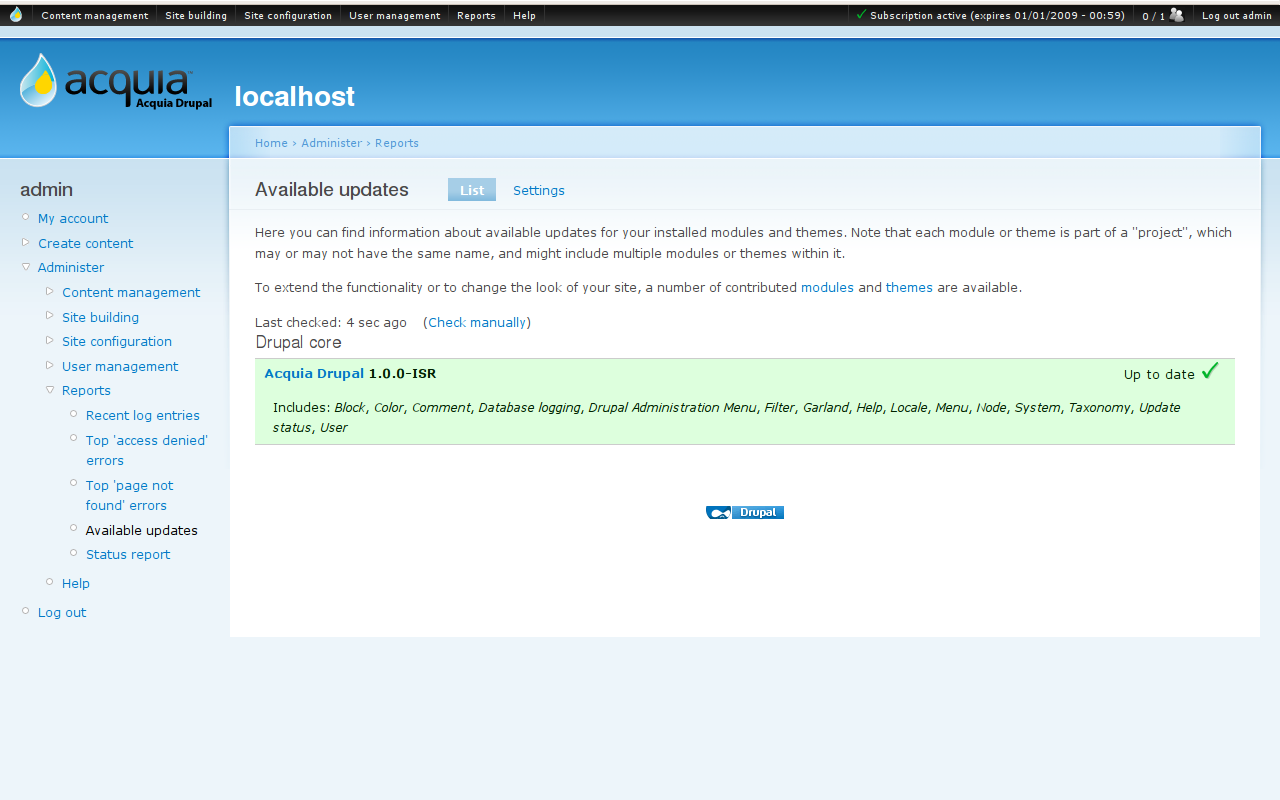Screen dimensions: 1280x800
Task: Click the Drupal droplet icon in the black top bar
Action: [x=15, y=14]
